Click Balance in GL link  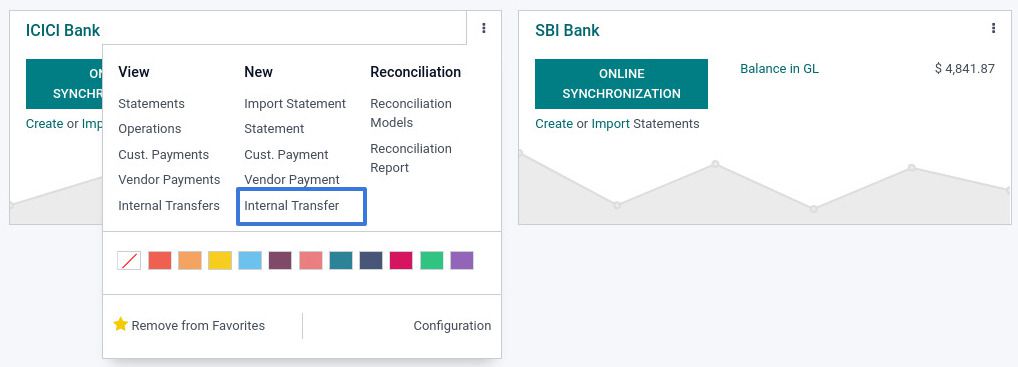click(779, 69)
